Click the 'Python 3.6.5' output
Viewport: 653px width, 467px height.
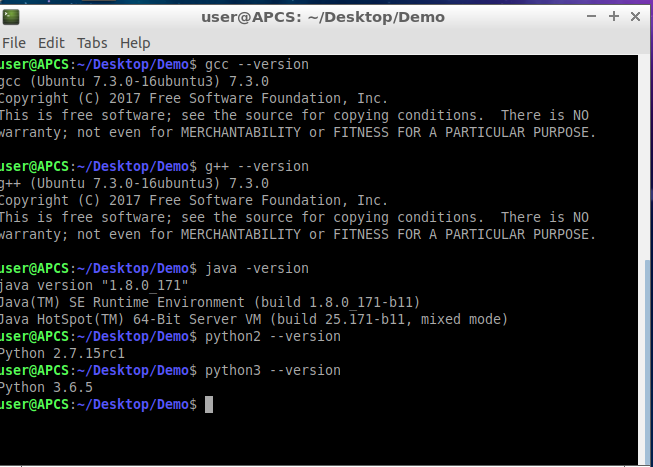tap(46, 388)
